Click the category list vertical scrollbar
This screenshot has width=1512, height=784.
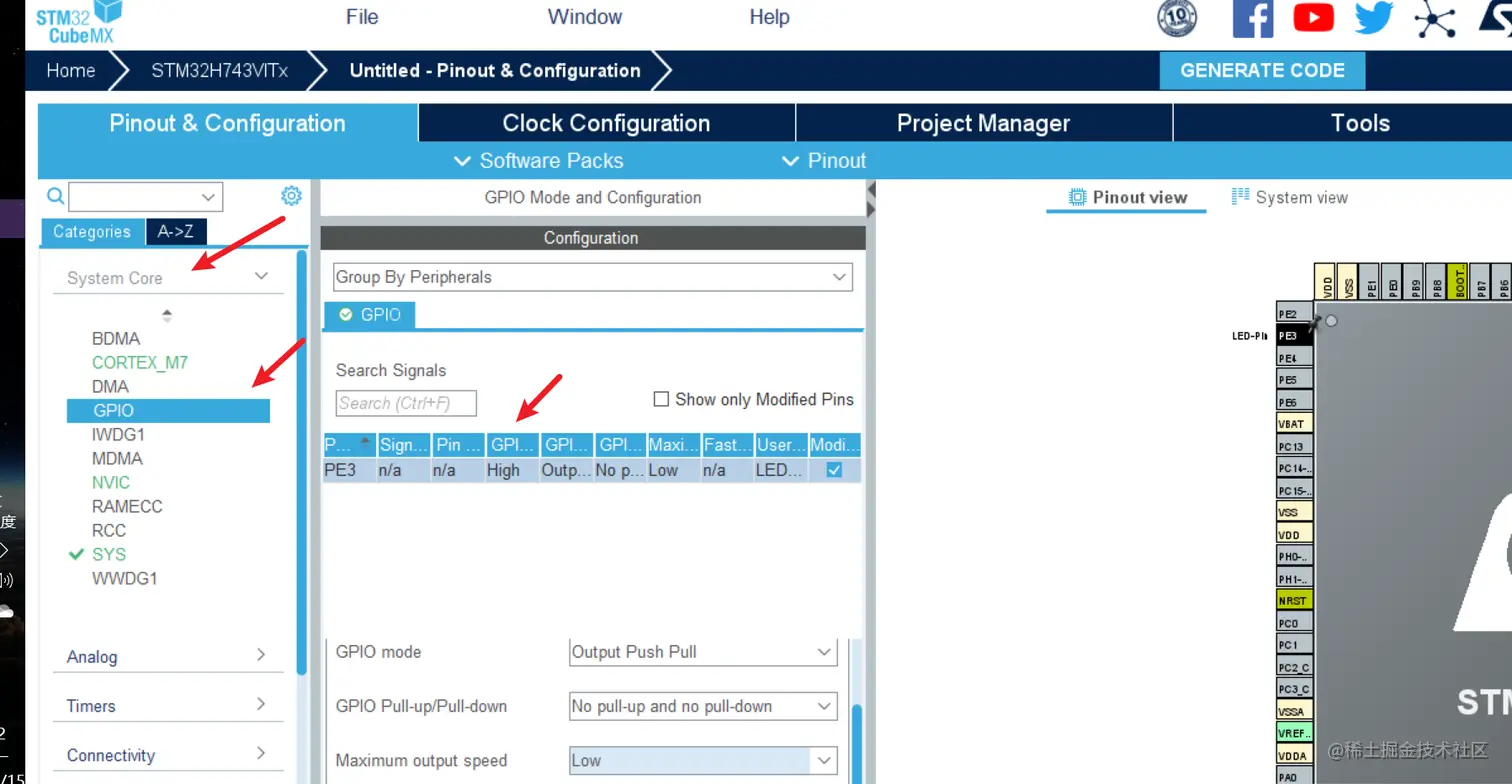(302, 460)
